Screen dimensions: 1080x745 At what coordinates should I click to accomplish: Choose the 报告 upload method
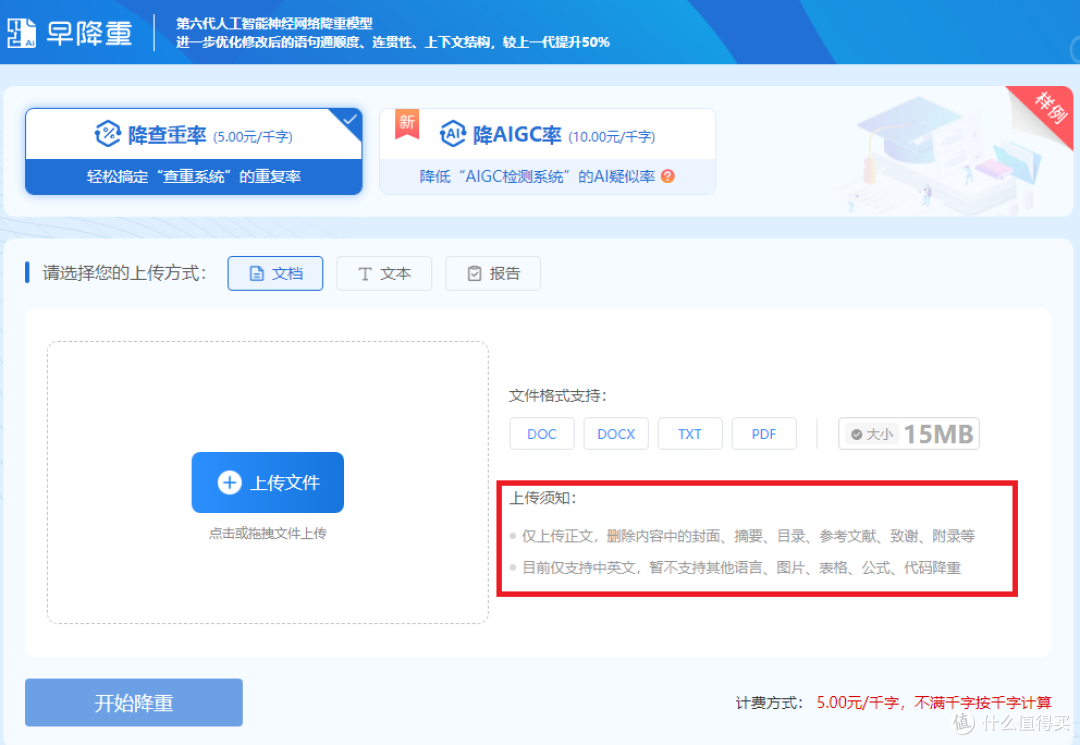[x=493, y=273]
